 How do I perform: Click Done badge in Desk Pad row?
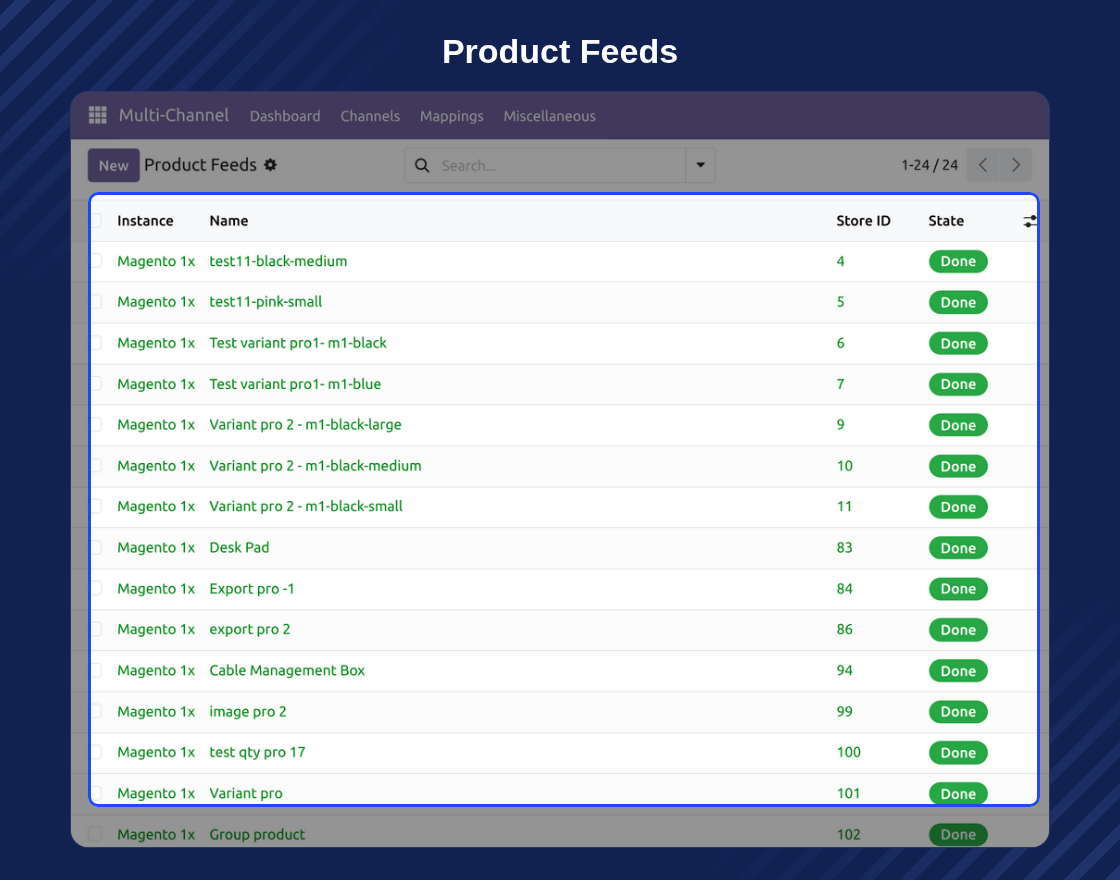coord(958,548)
